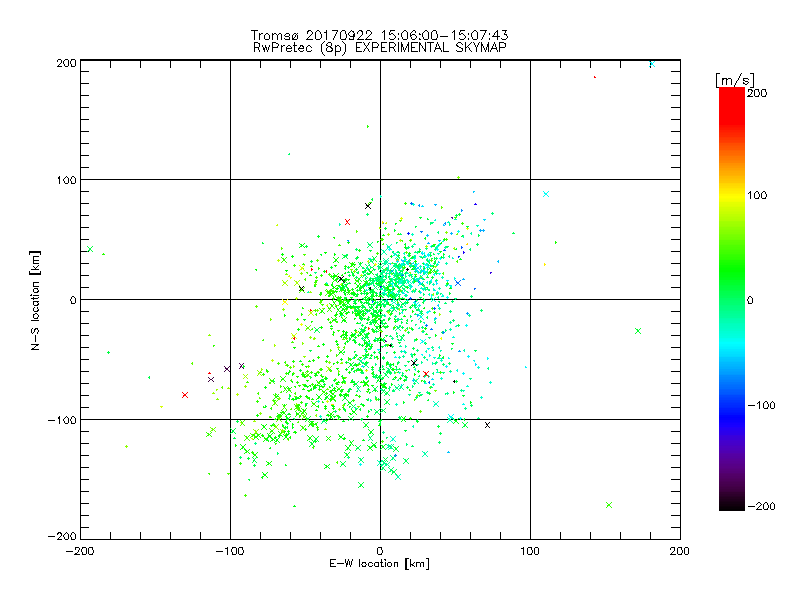Click the x-axis tick label "200"

[x=680, y=551]
